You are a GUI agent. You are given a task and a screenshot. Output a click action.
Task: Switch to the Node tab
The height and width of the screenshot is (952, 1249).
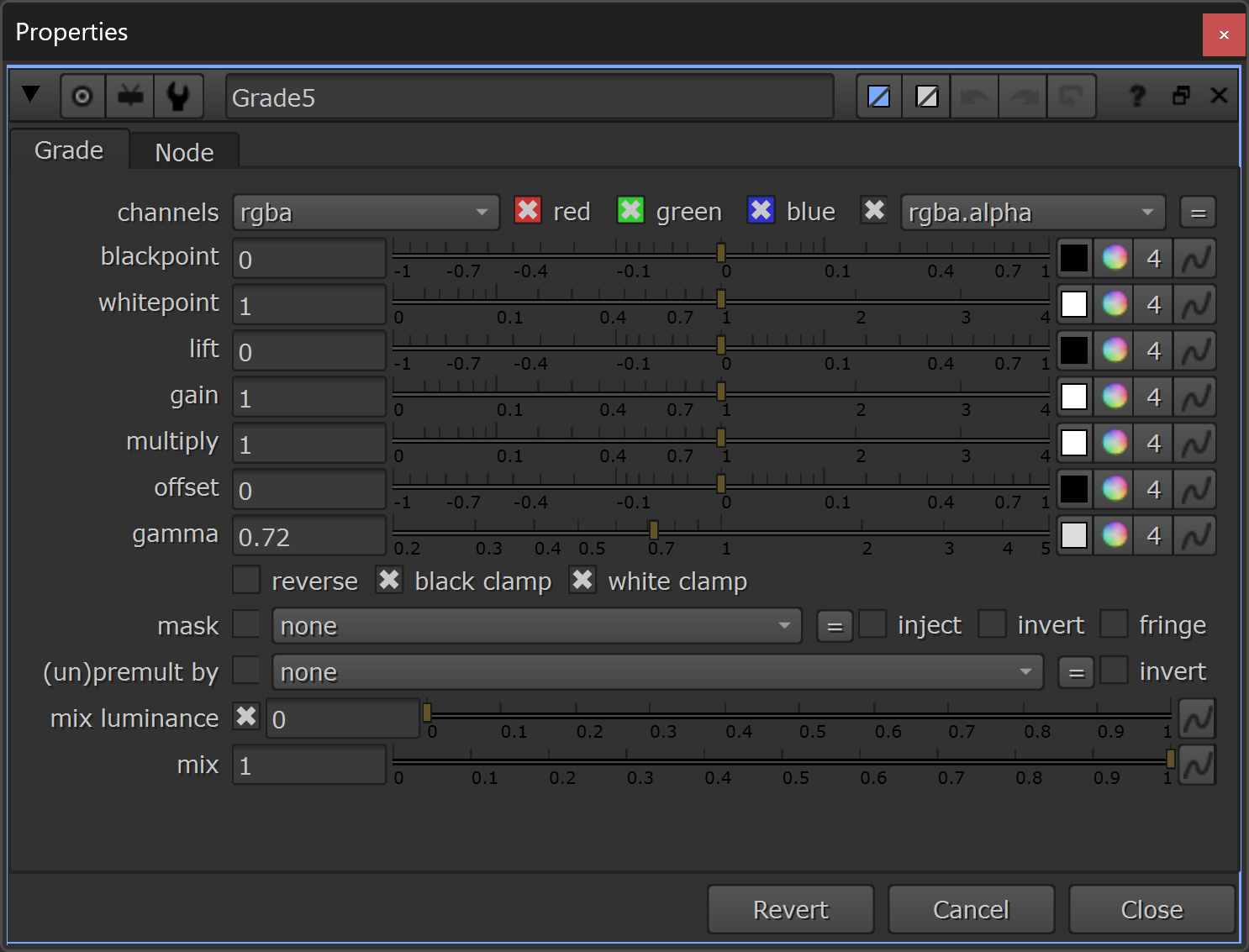pos(184,152)
